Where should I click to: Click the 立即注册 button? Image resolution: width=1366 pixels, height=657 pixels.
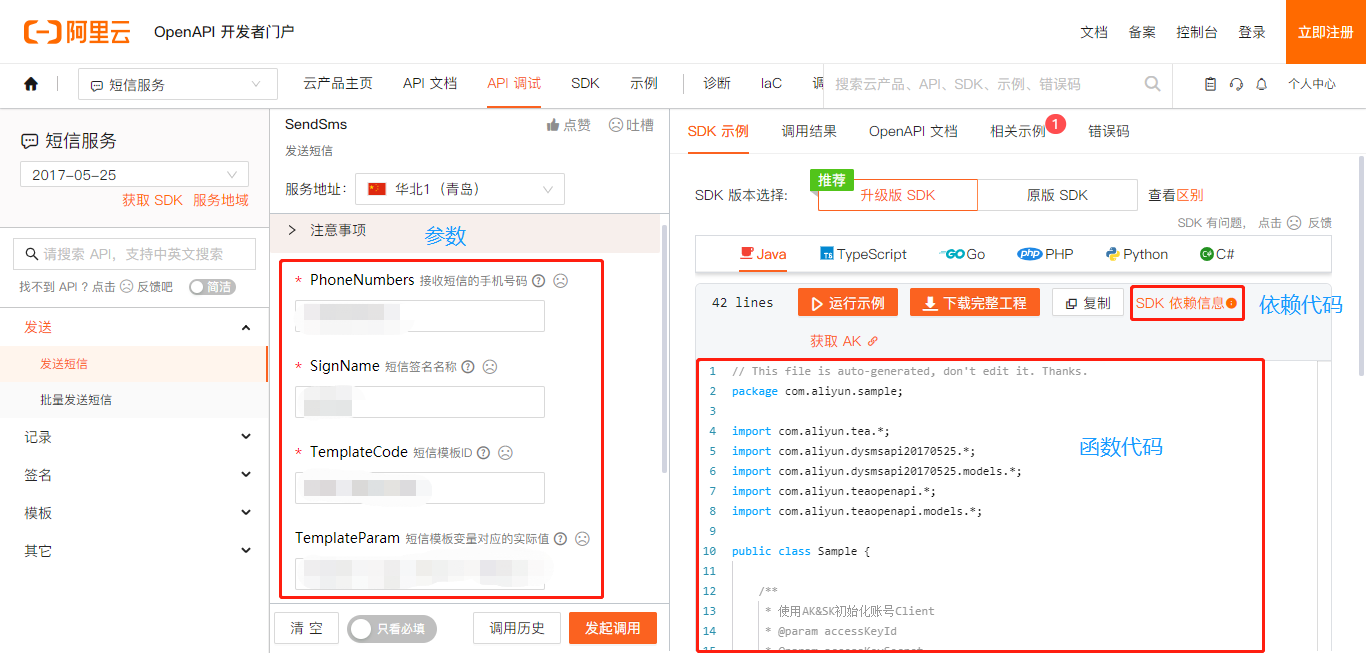tap(1326, 32)
